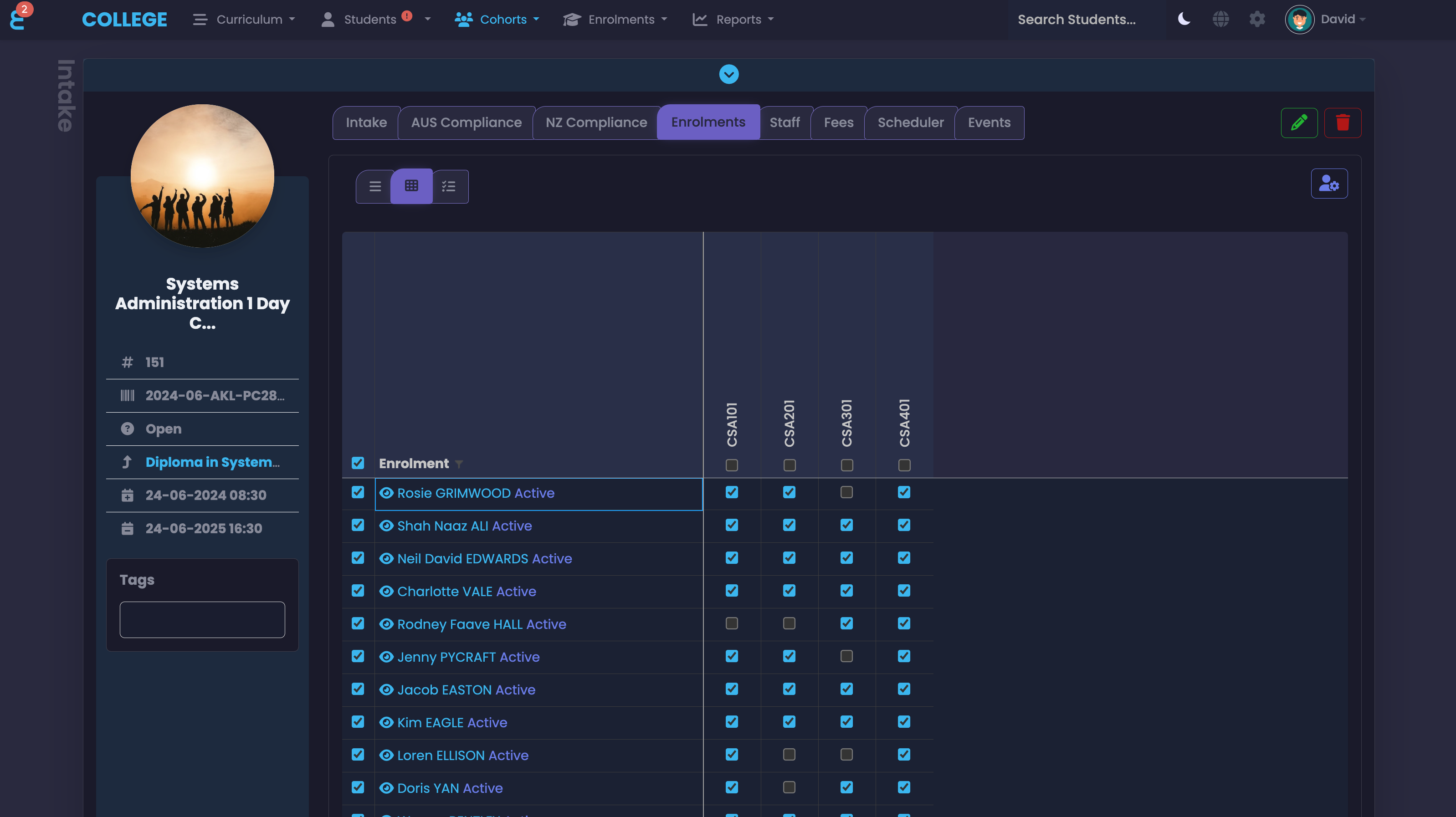1456x817 pixels.
Task: Expand the collapsed header chevron panel
Action: (x=728, y=74)
